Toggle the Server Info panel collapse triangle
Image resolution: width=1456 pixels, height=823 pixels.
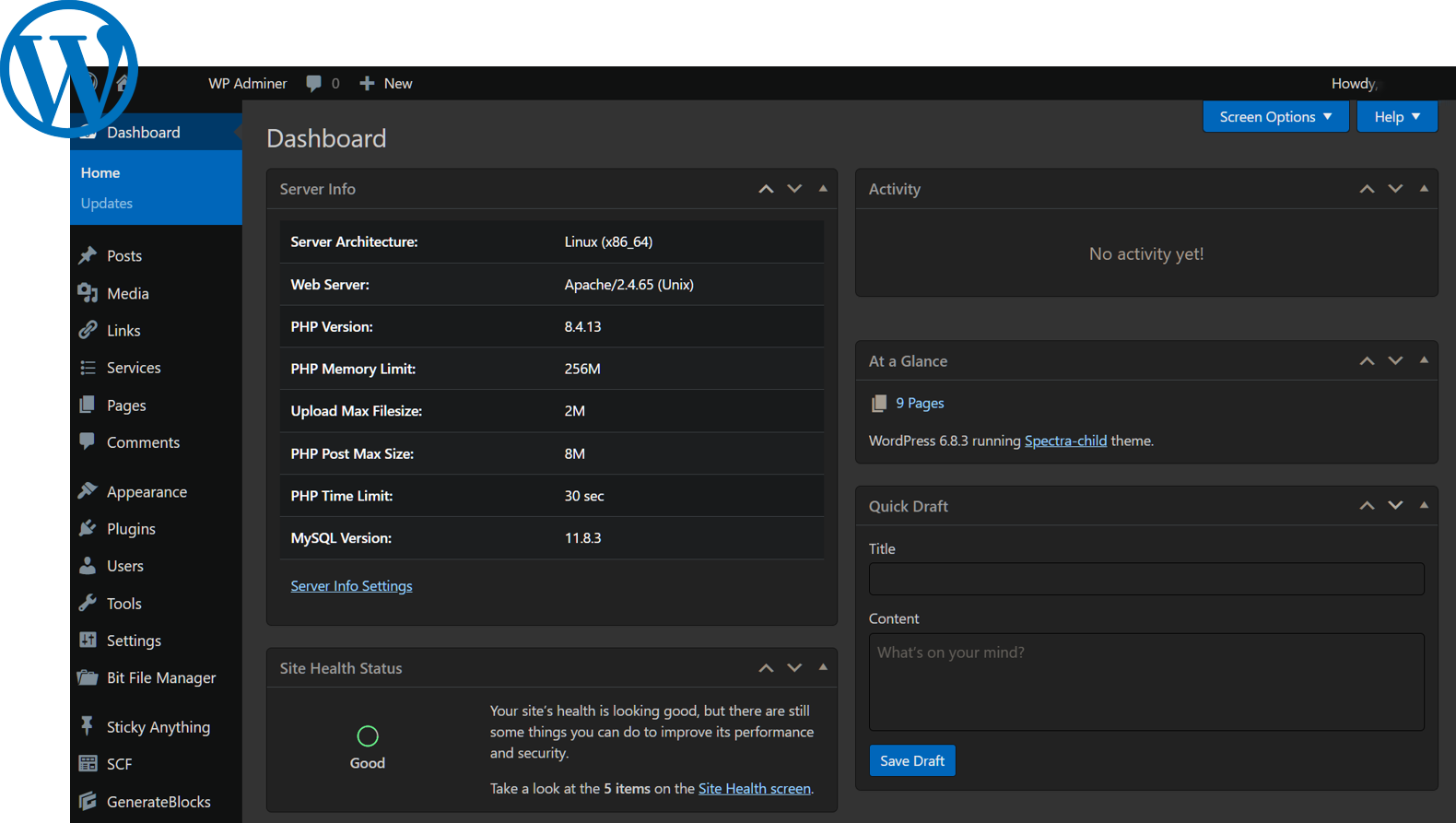coord(823,189)
